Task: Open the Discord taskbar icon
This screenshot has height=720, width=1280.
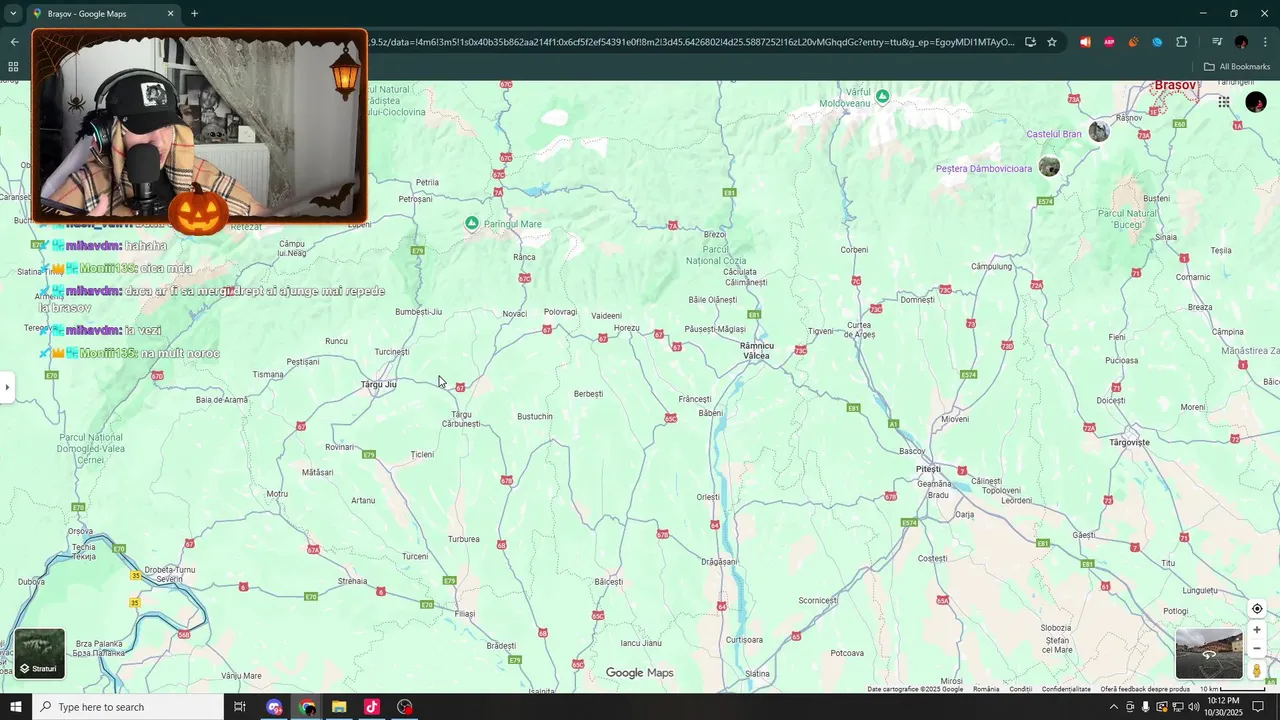Action: point(275,707)
